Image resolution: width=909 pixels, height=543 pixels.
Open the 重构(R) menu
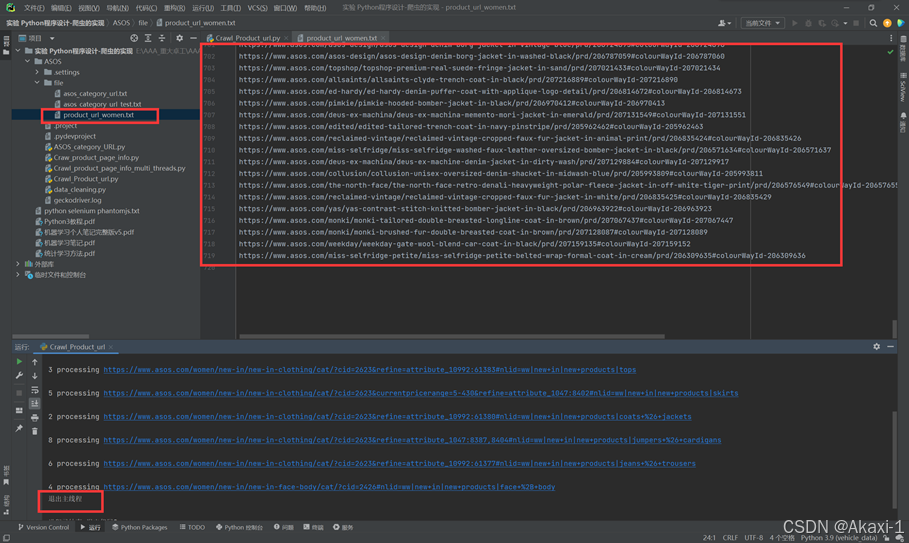point(174,8)
